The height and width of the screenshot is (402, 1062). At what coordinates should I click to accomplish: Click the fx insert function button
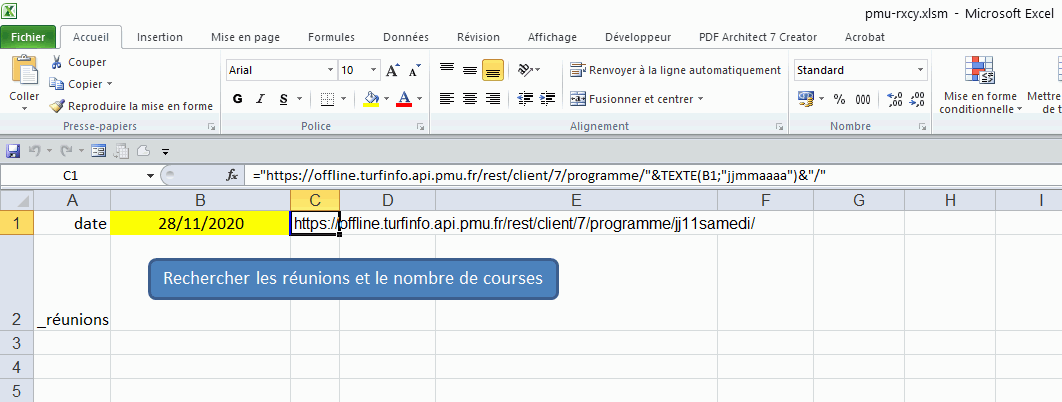232,175
